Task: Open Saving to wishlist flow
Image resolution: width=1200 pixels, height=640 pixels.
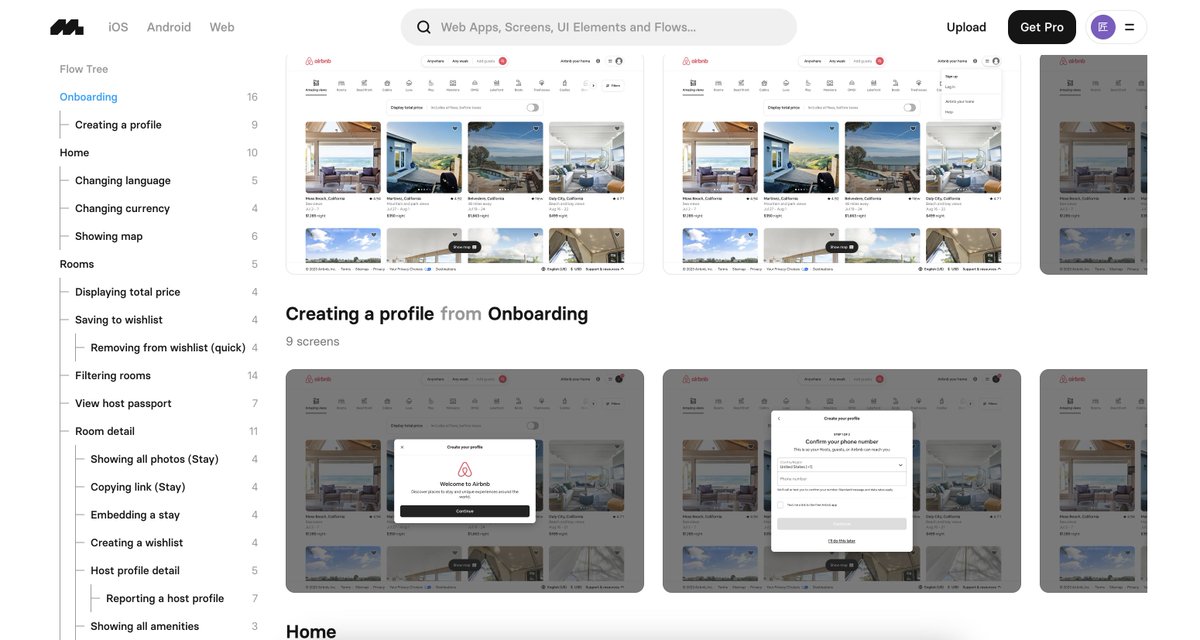Action: [x=119, y=320]
